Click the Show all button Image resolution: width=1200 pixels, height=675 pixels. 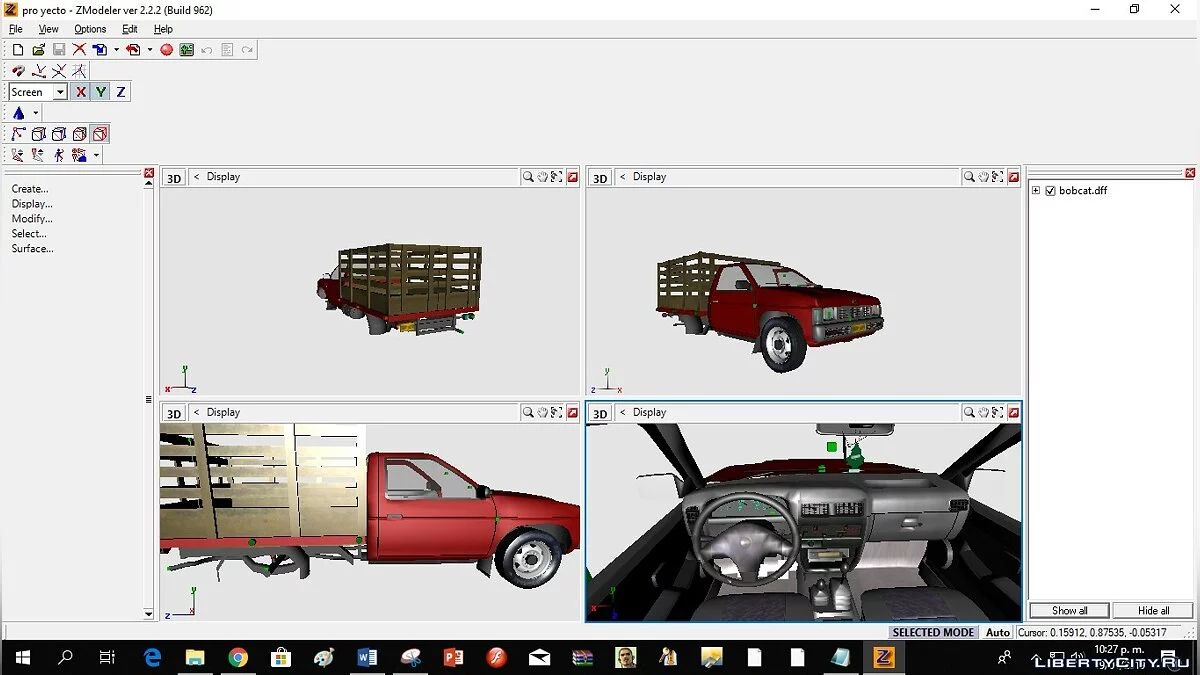pos(1069,610)
